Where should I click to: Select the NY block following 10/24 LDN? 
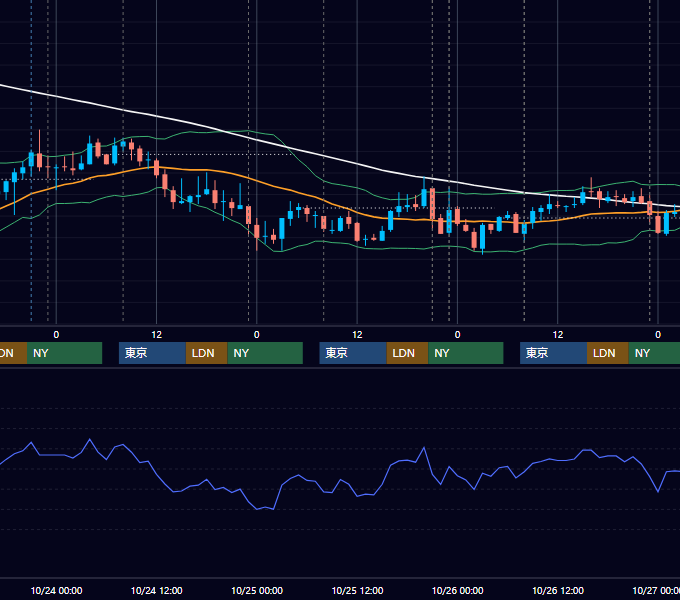265,353
